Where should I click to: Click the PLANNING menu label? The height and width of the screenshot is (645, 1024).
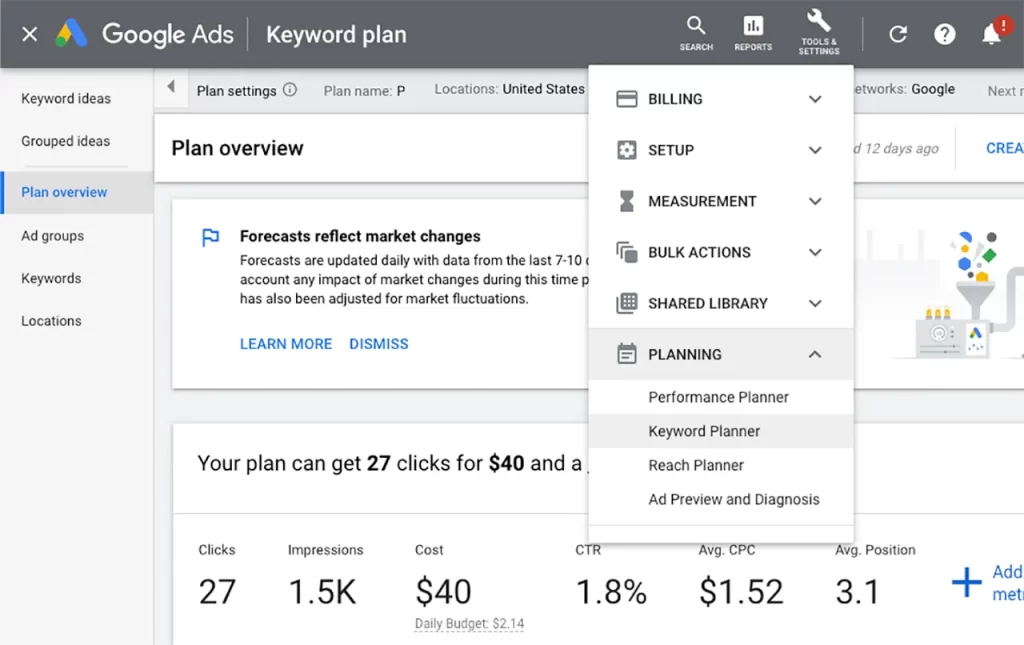pyautogui.click(x=685, y=354)
